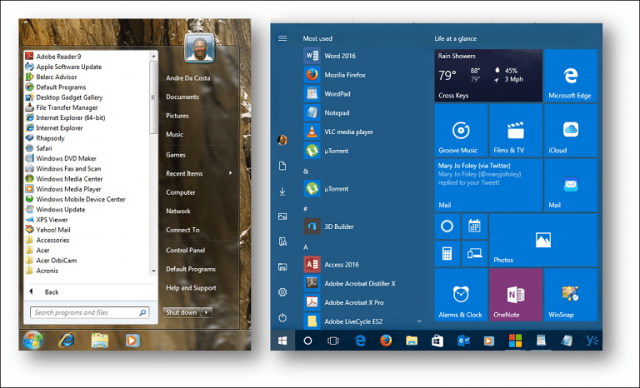The height and width of the screenshot is (388, 640).
Task: Open Default Programs in right Start pane
Action: point(191,269)
